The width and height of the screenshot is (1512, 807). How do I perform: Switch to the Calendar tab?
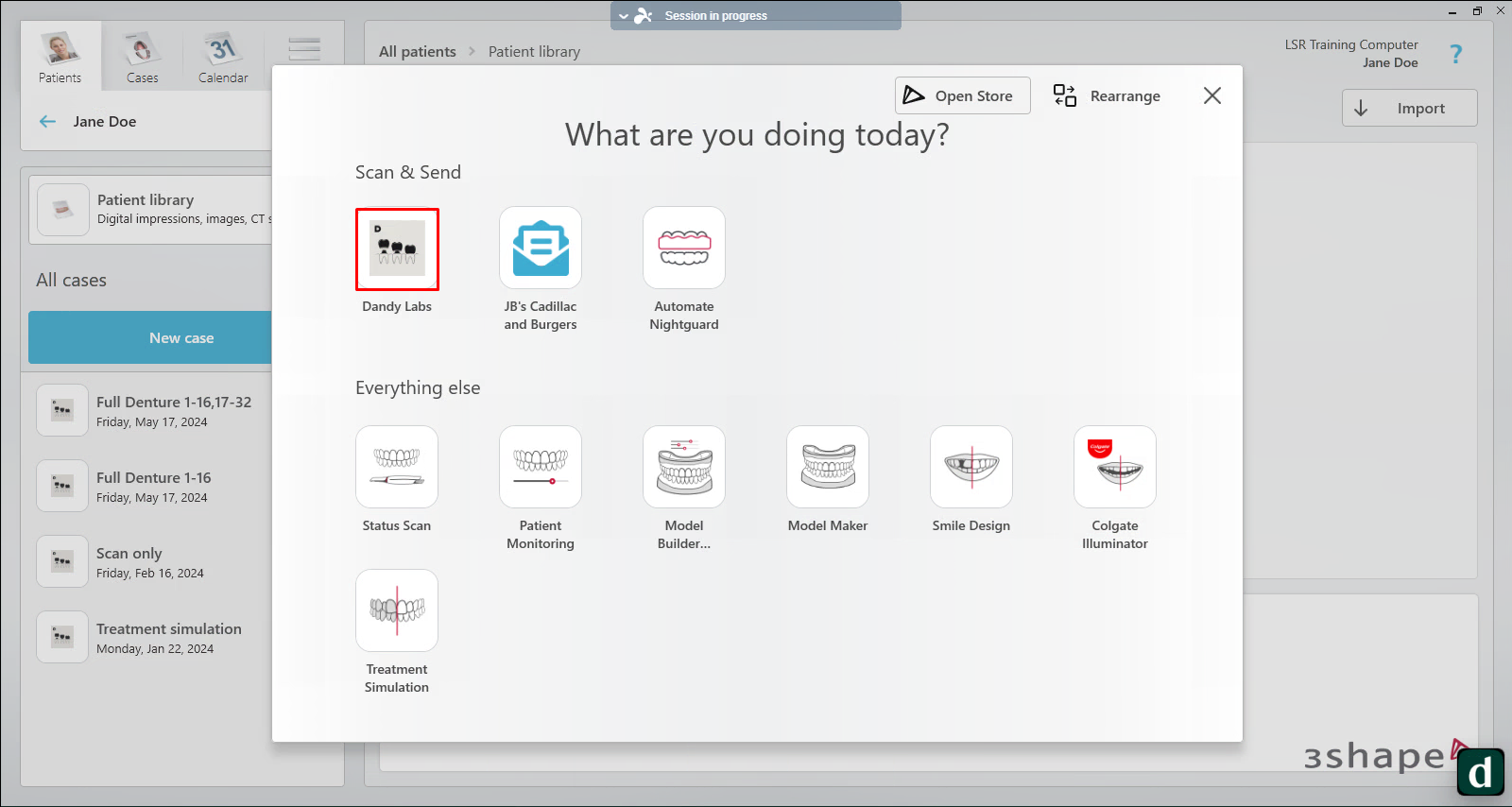click(223, 58)
